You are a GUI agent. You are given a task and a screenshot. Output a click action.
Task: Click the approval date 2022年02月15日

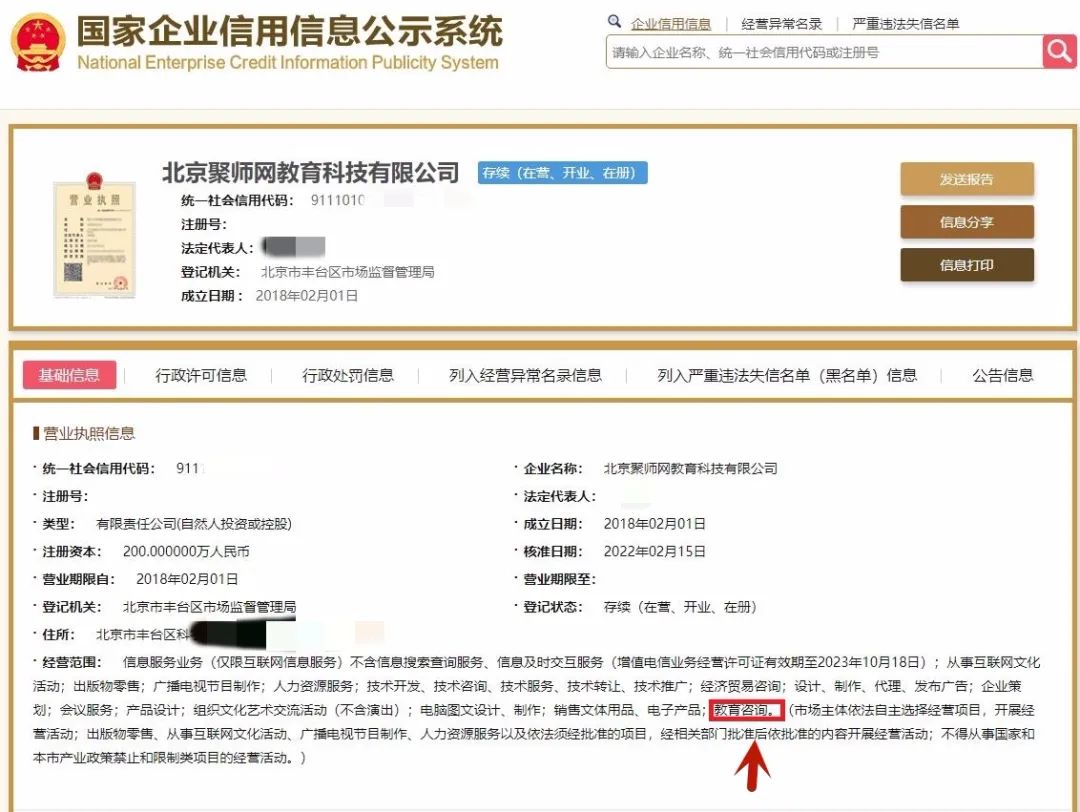coord(654,552)
